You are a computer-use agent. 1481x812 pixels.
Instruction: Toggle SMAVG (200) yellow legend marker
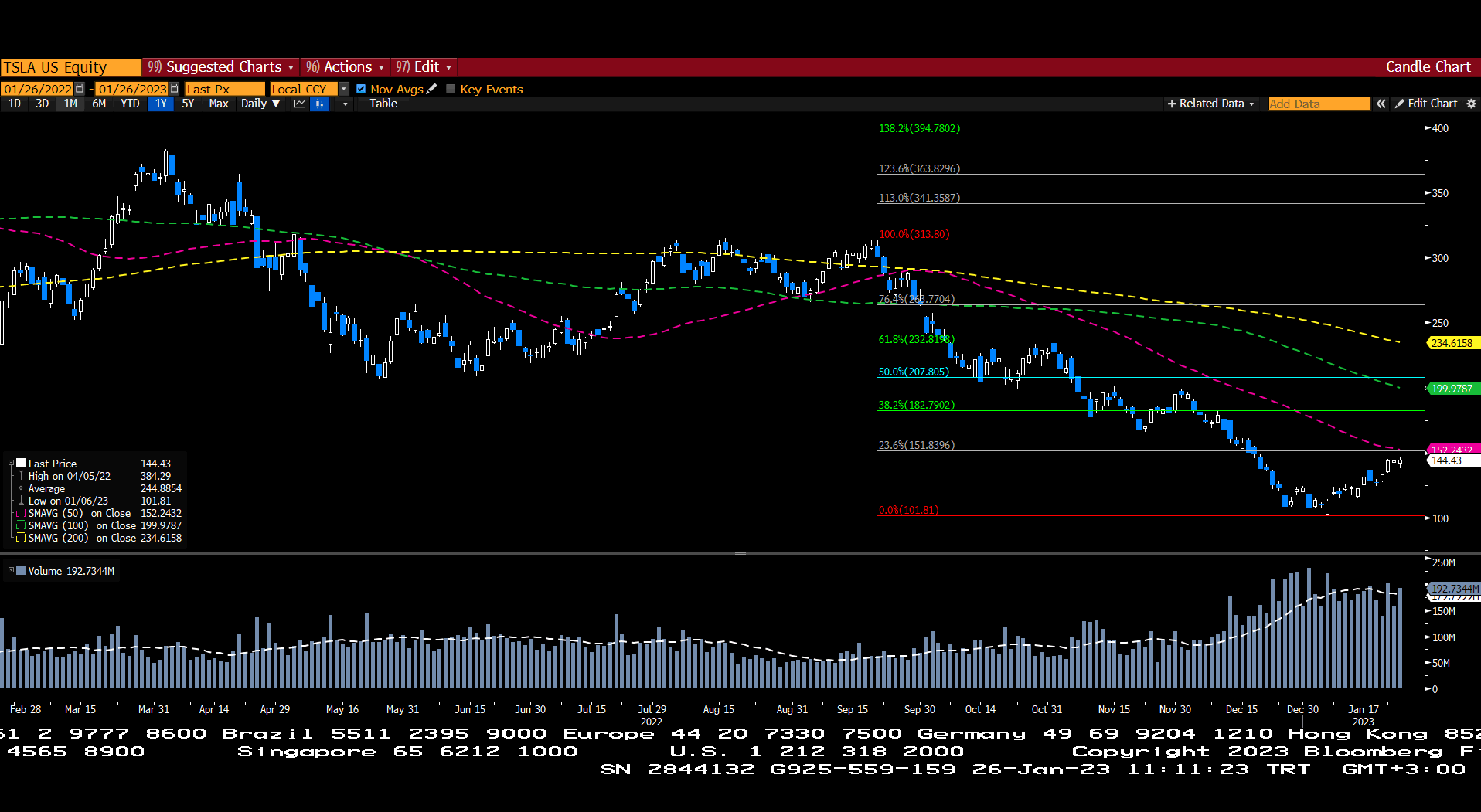21,538
